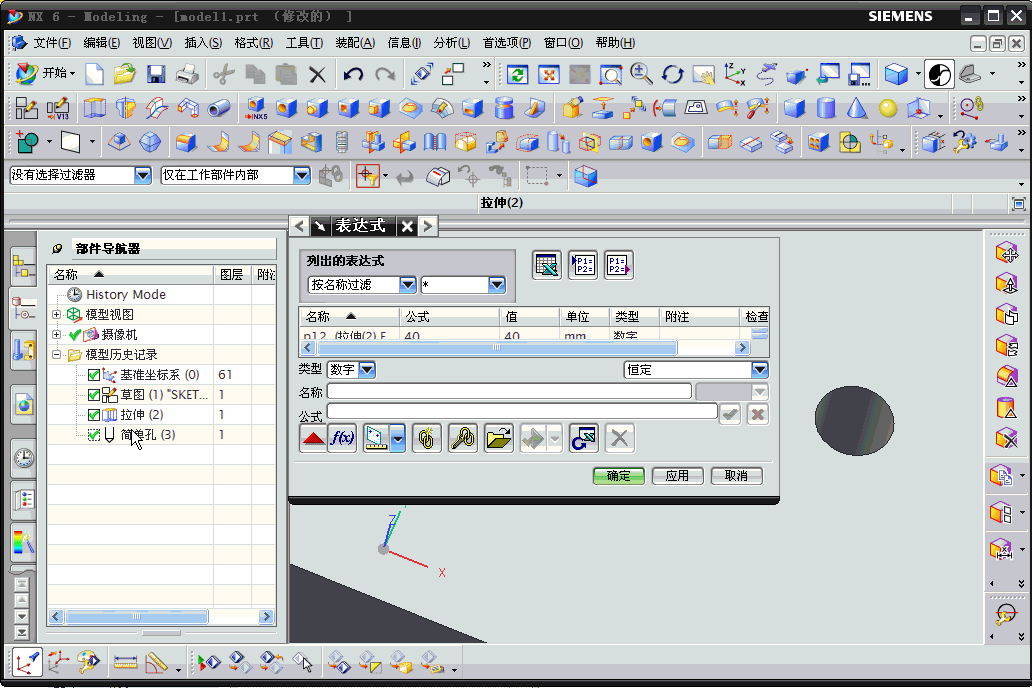Click the 公式 column header in expression list
The image size is (1032, 688).
449,317
